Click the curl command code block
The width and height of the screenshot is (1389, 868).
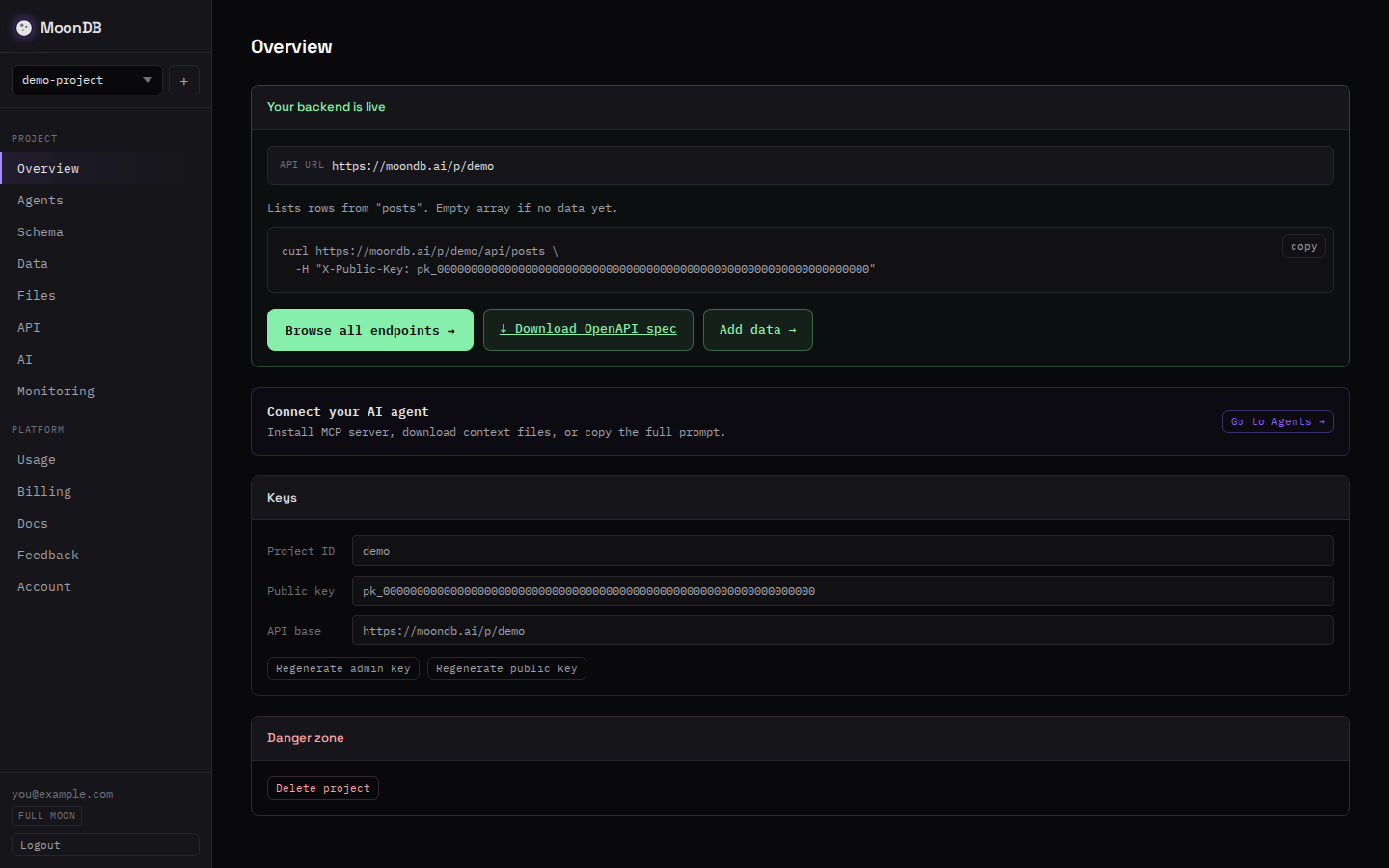pos(801,260)
